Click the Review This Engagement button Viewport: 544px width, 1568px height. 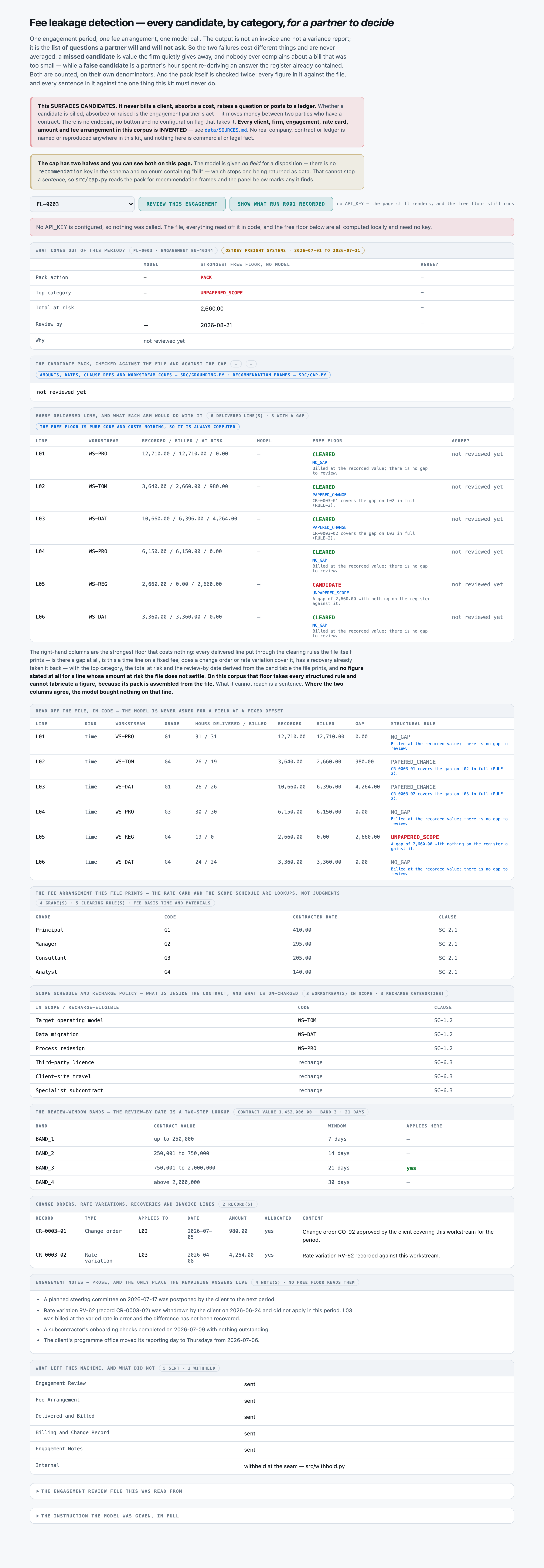pos(181,204)
